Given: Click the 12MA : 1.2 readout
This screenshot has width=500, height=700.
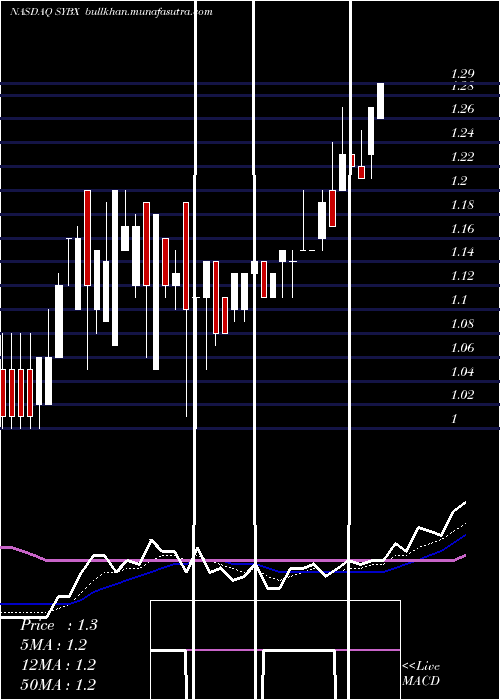Looking at the screenshot, I should coord(58,665).
